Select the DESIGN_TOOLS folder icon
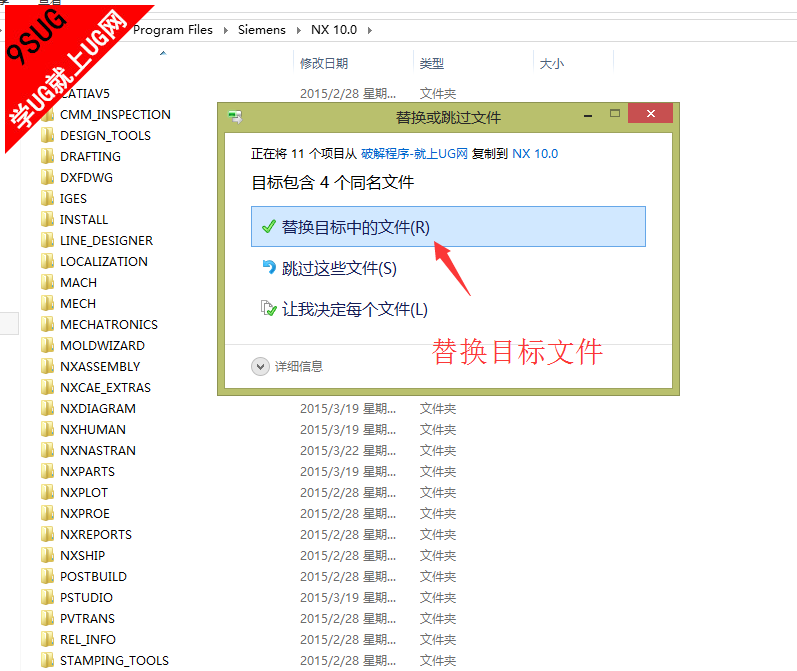 [48, 135]
